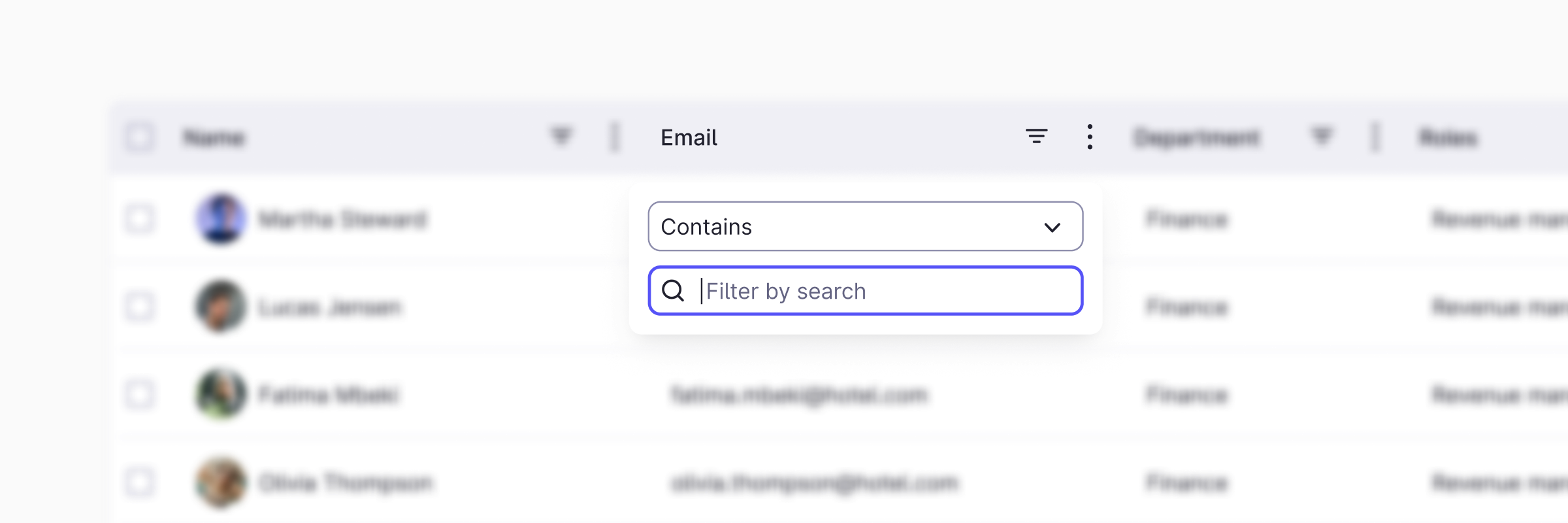This screenshot has width=1568, height=523.
Task: Open the Email column three-dot menu
Action: coord(1089,137)
